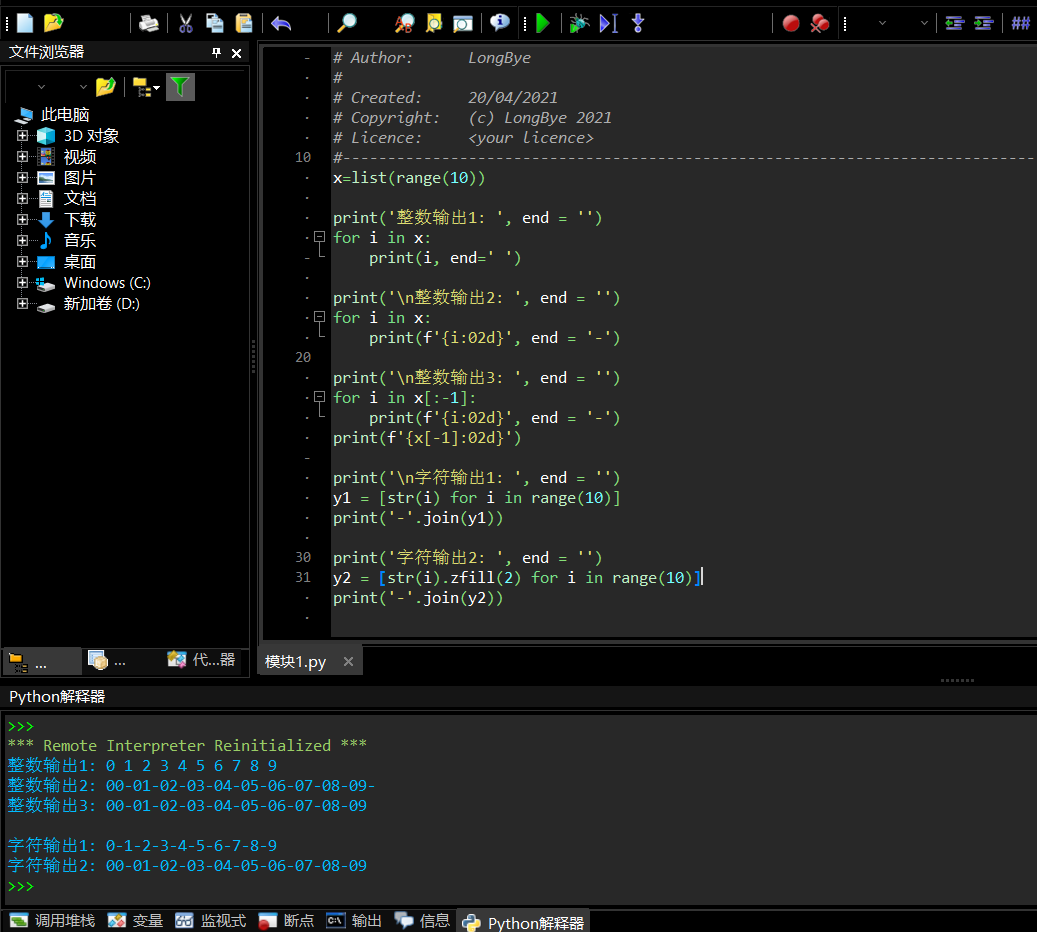1037x932 pixels.
Task: Click the Run to Cursor icon
Action: (x=608, y=23)
